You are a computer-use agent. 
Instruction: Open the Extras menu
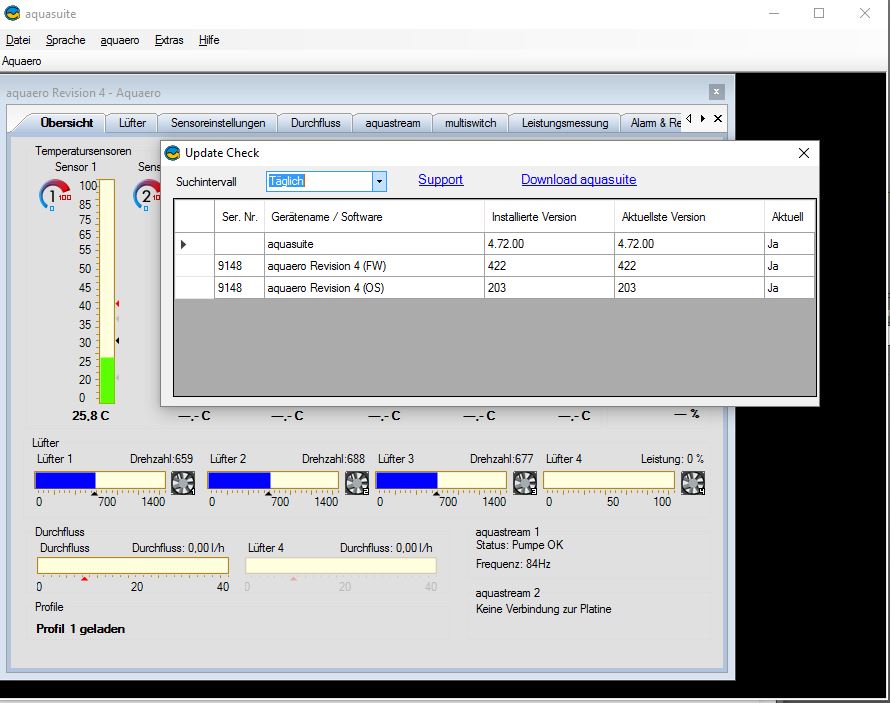[169, 40]
